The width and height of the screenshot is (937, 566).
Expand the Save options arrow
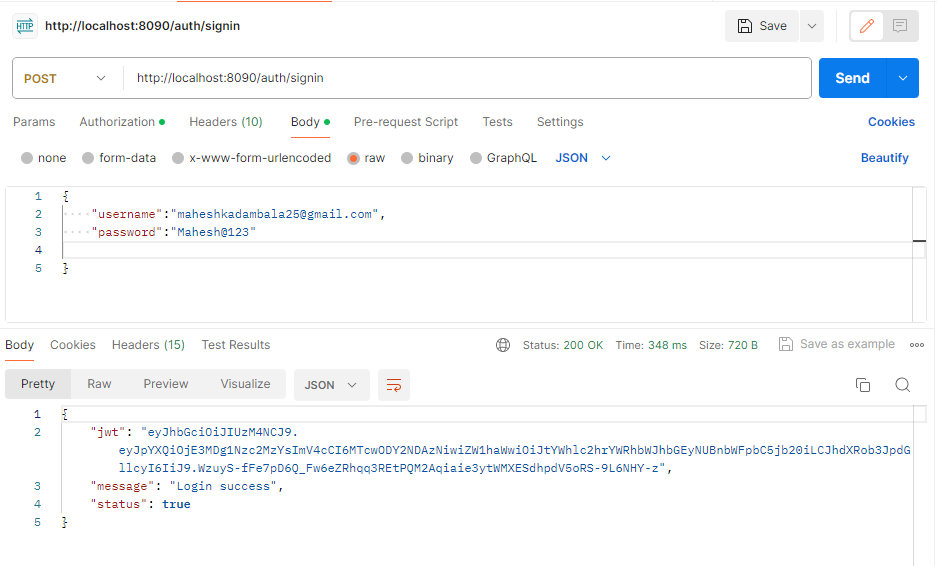[811, 26]
